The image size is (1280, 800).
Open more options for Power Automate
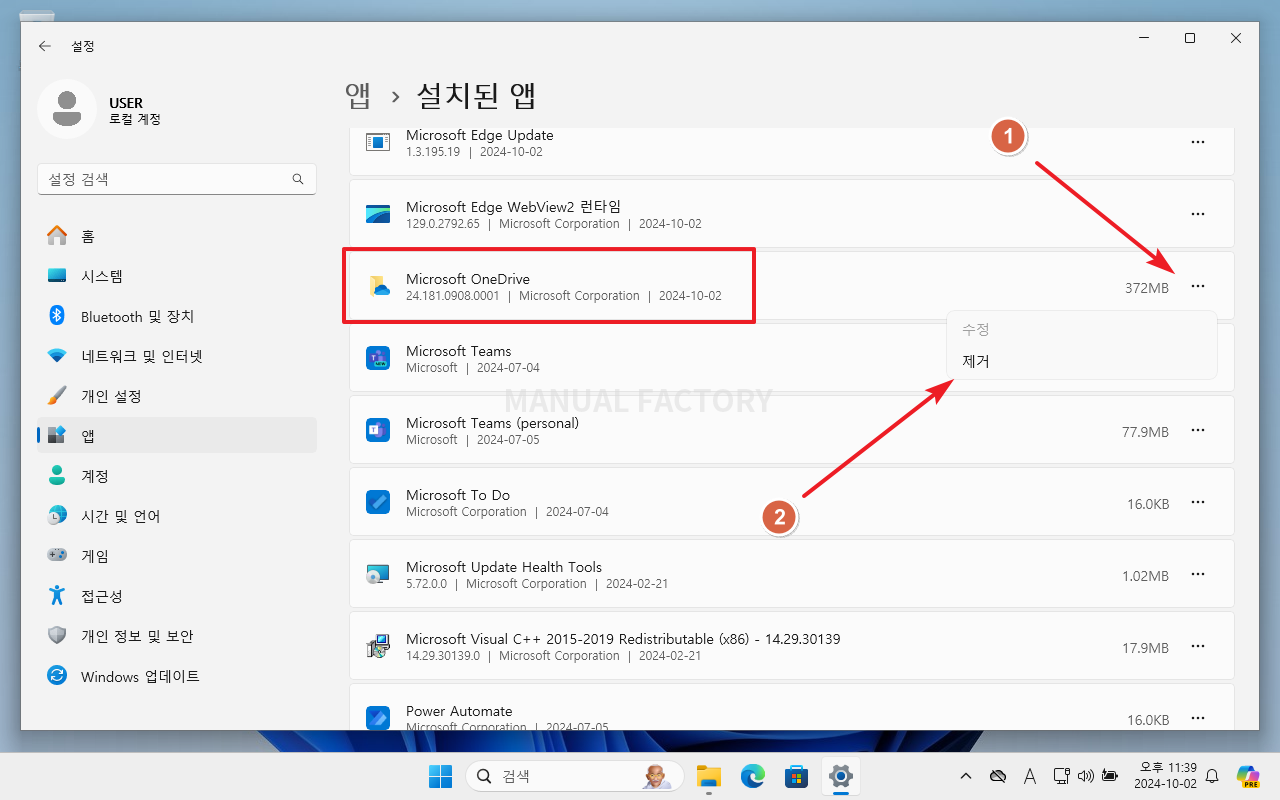(1198, 718)
